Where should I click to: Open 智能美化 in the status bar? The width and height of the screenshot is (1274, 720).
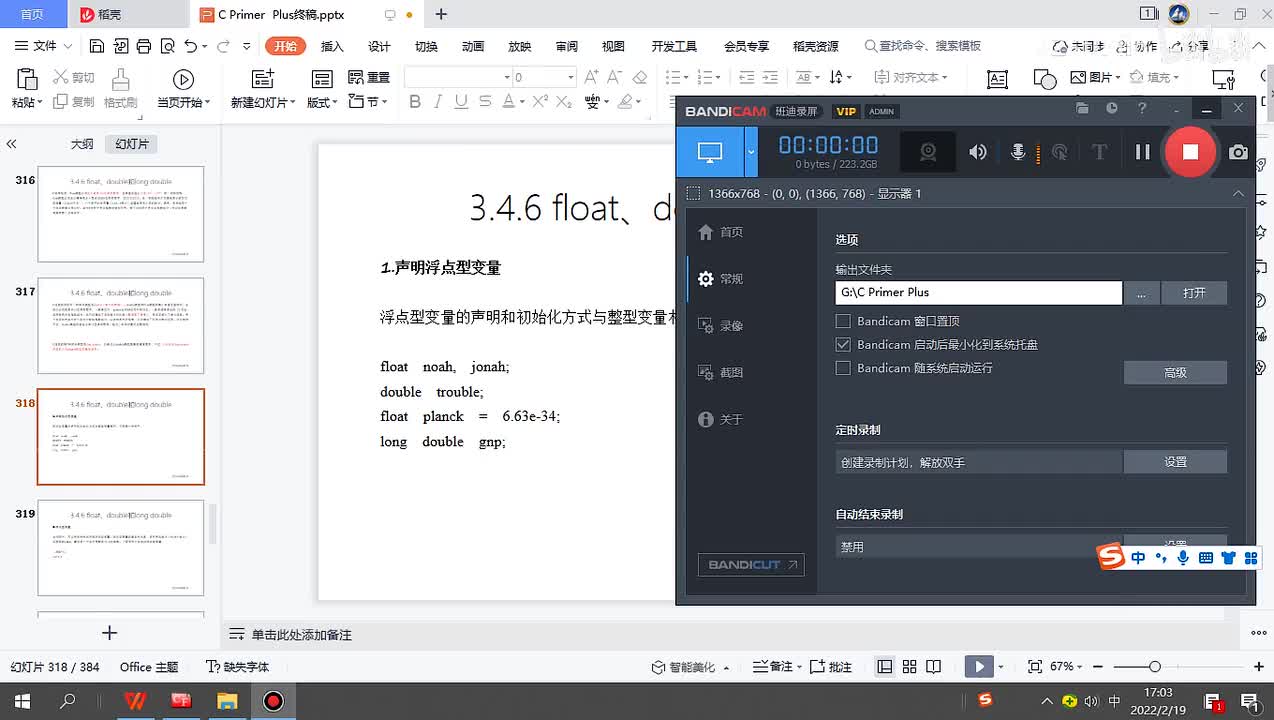(691, 666)
